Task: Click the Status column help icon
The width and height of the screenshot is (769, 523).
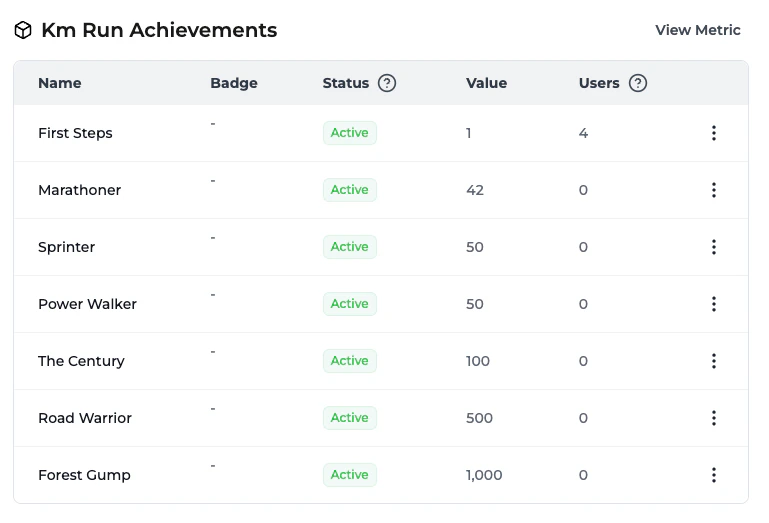Action: pos(387,83)
